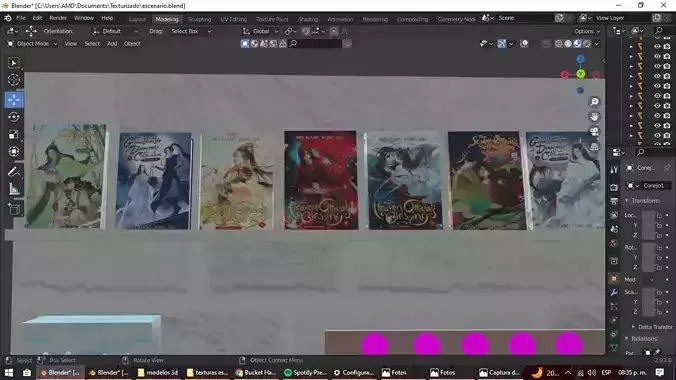Select the Annotate tool
This screenshot has height=380, width=676.
pyautogui.click(x=14, y=172)
